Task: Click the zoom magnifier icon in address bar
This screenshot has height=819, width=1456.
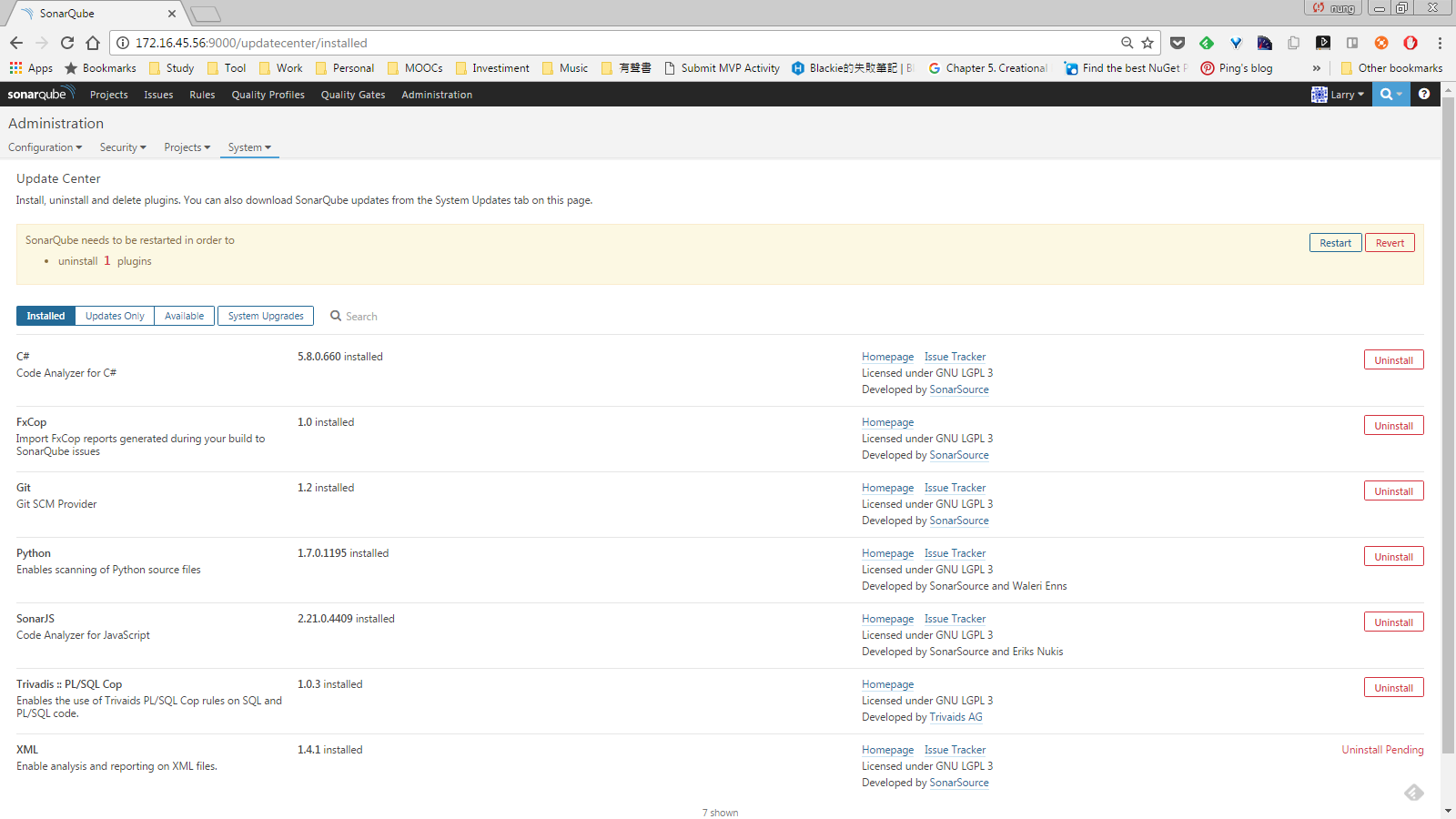Action: coord(1127,43)
